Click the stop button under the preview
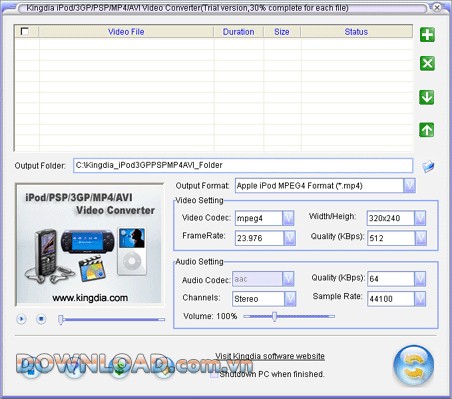This screenshot has width=452, height=399. point(41,319)
